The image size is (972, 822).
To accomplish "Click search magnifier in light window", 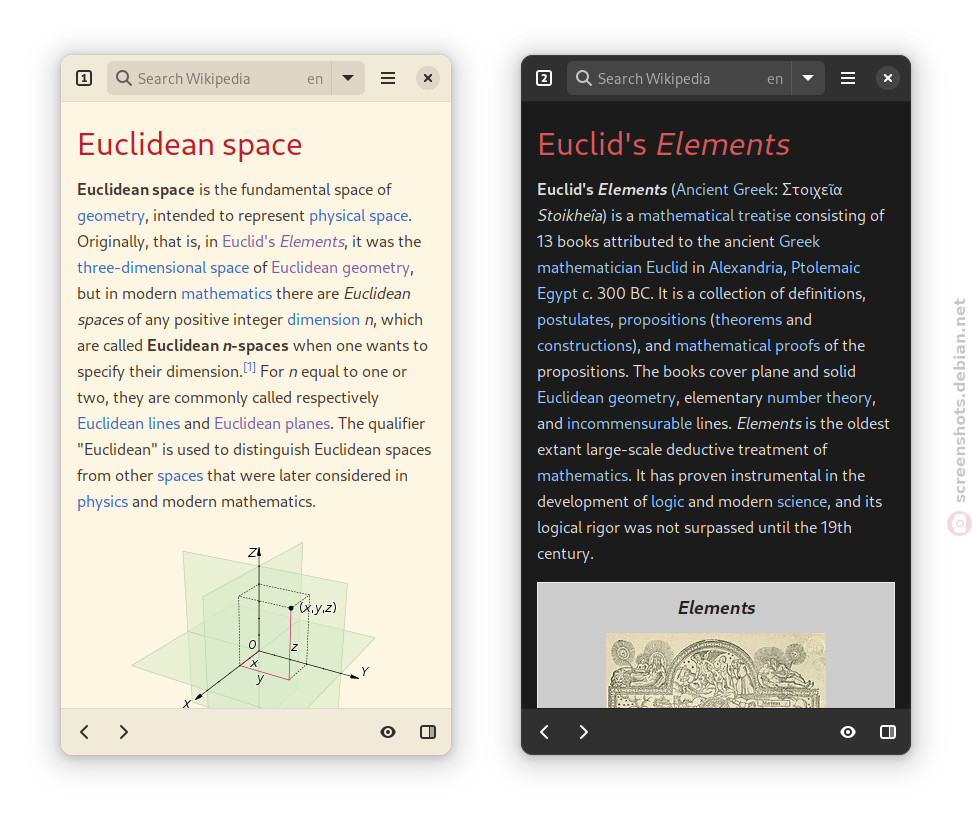I will tap(124, 78).
